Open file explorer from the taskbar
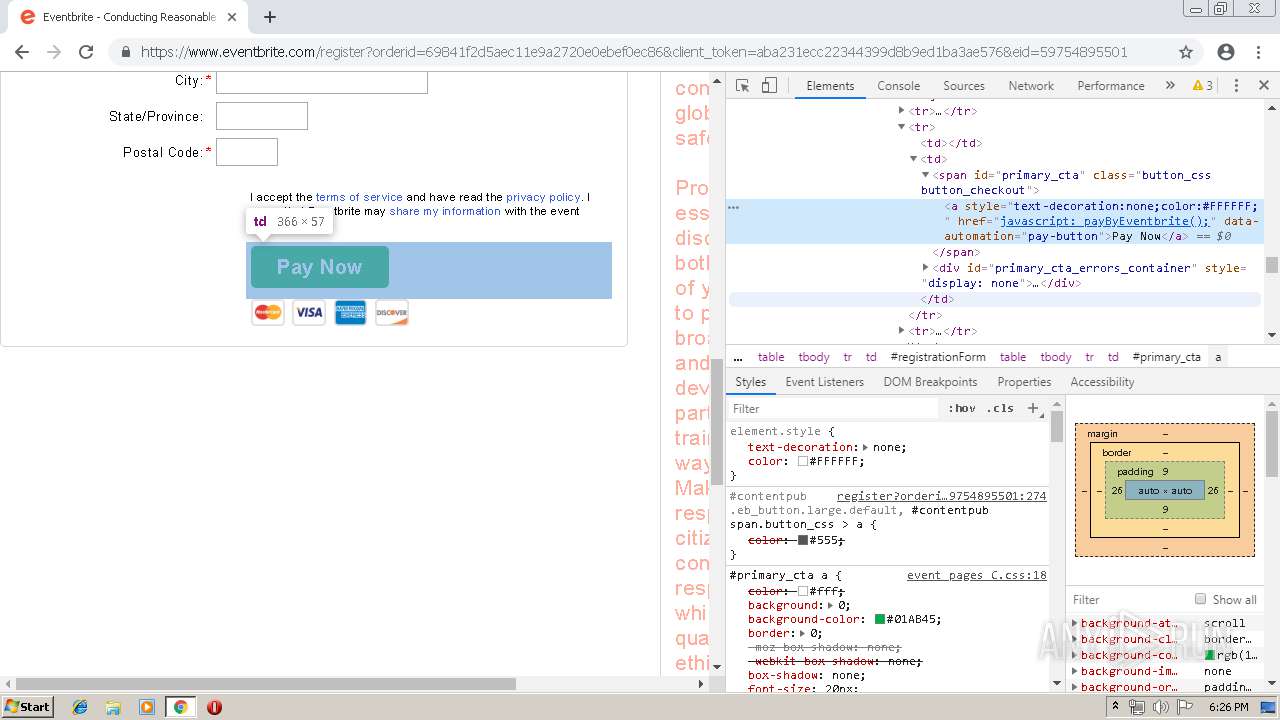 (113, 707)
